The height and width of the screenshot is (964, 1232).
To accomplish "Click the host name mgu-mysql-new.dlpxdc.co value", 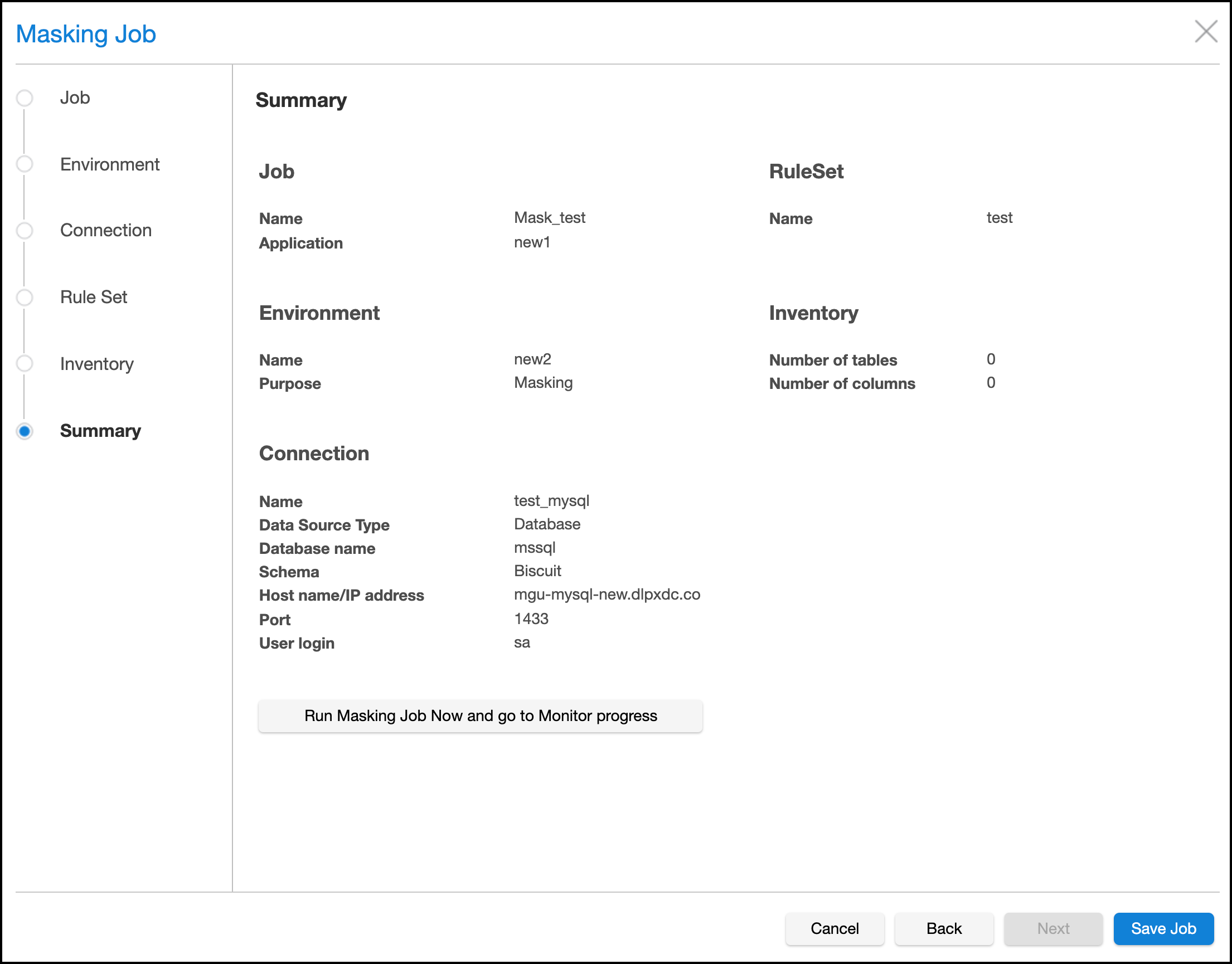I will click(x=607, y=595).
